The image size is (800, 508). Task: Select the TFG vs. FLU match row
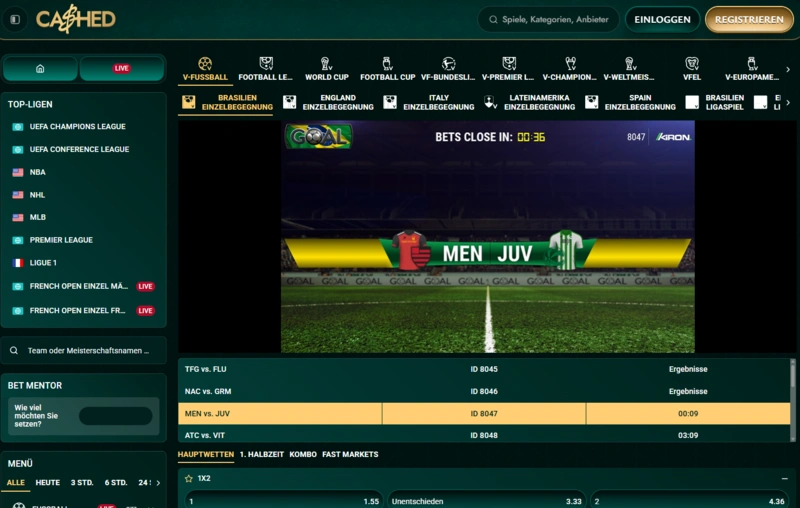pos(484,369)
